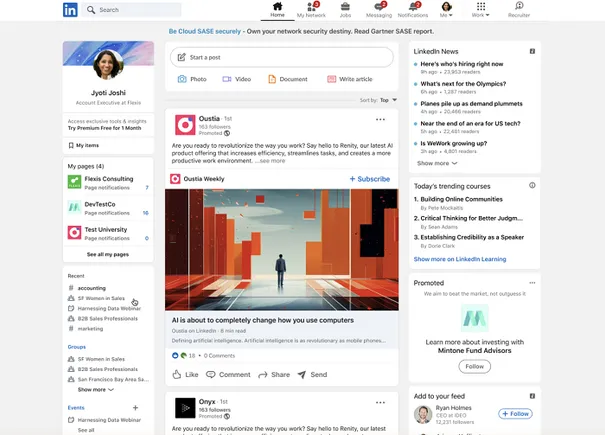Open the Notifications bell icon
Viewport: 605px width, 435px height.
(413, 10)
